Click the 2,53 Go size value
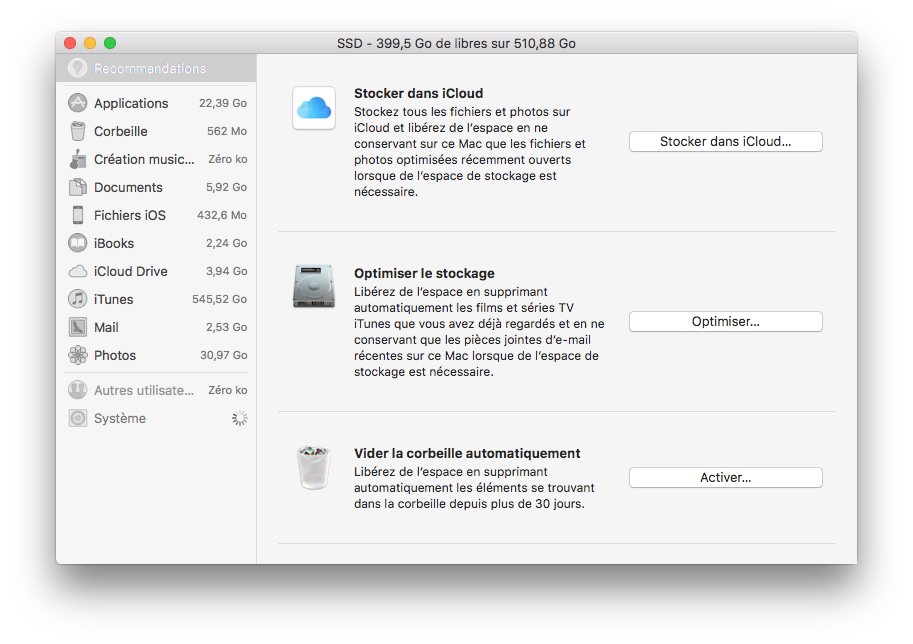The height and width of the screenshot is (644, 913). [x=227, y=327]
